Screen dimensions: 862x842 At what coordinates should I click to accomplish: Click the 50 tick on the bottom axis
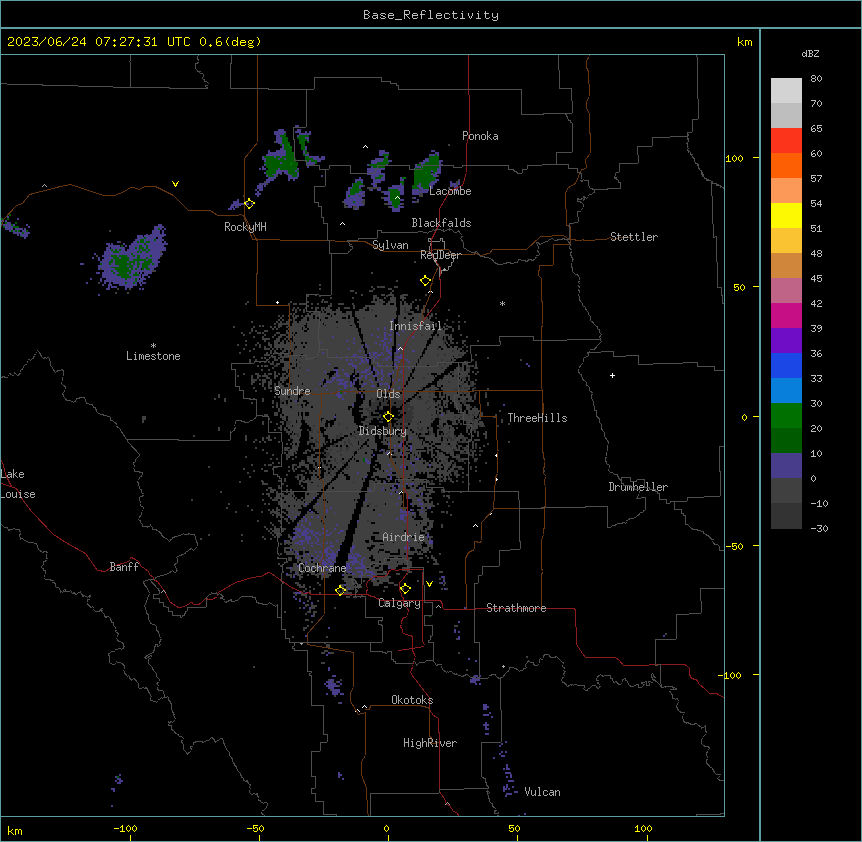pos(514,828)
